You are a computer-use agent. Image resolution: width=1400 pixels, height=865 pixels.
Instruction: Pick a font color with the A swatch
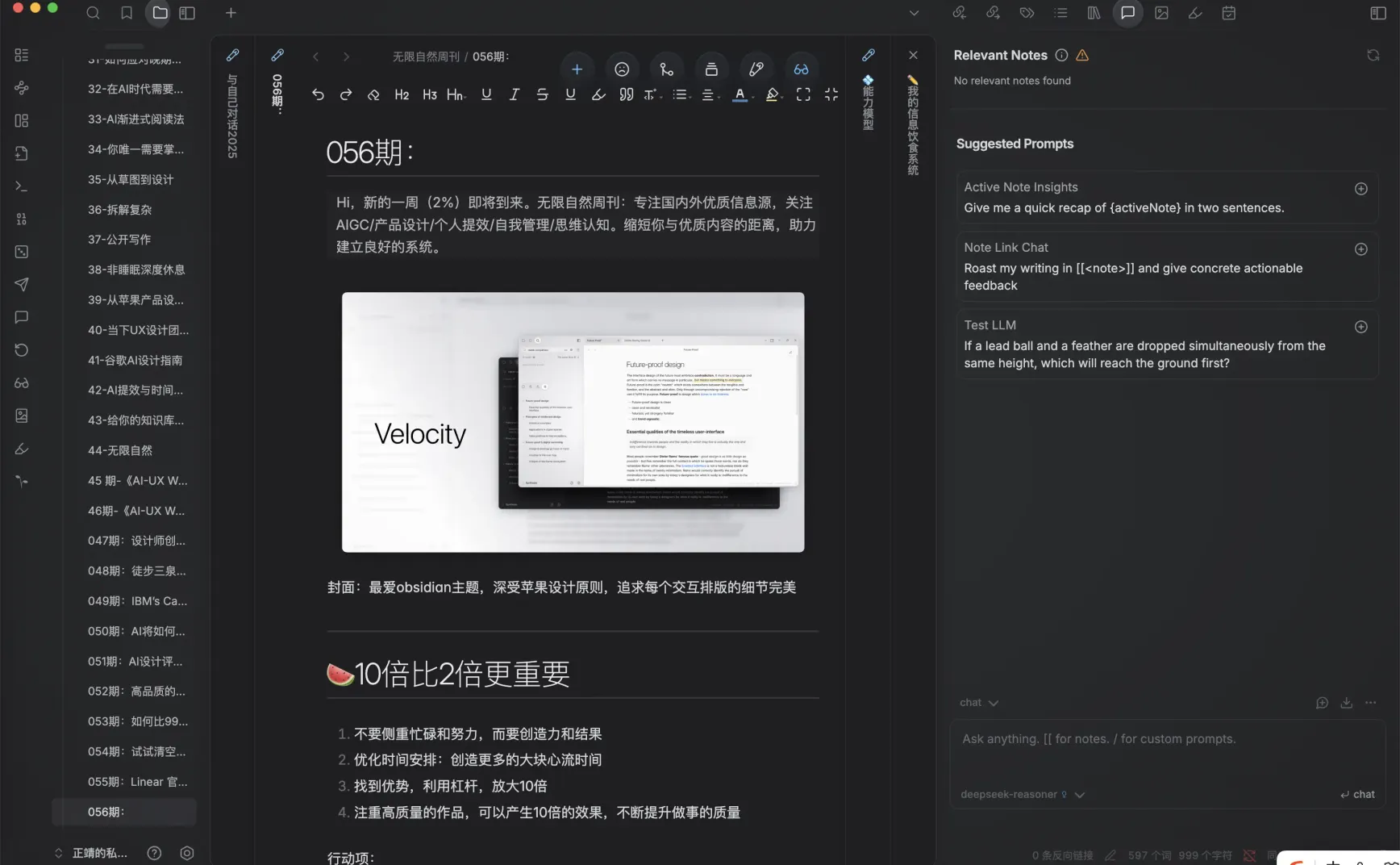point(740,94)
